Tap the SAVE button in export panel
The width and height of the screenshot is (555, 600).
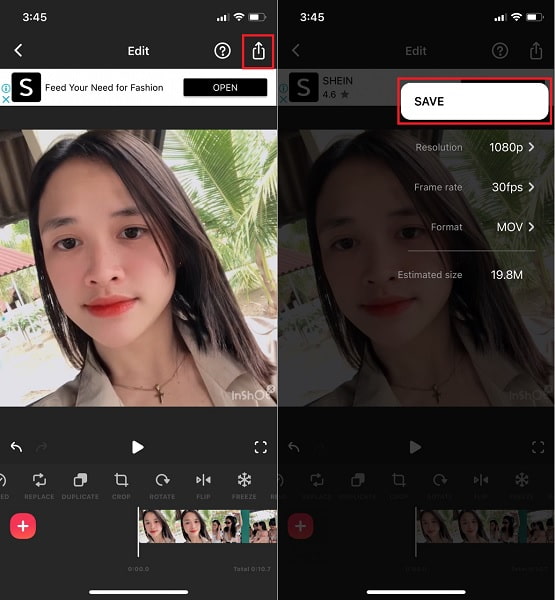point(475,101)
